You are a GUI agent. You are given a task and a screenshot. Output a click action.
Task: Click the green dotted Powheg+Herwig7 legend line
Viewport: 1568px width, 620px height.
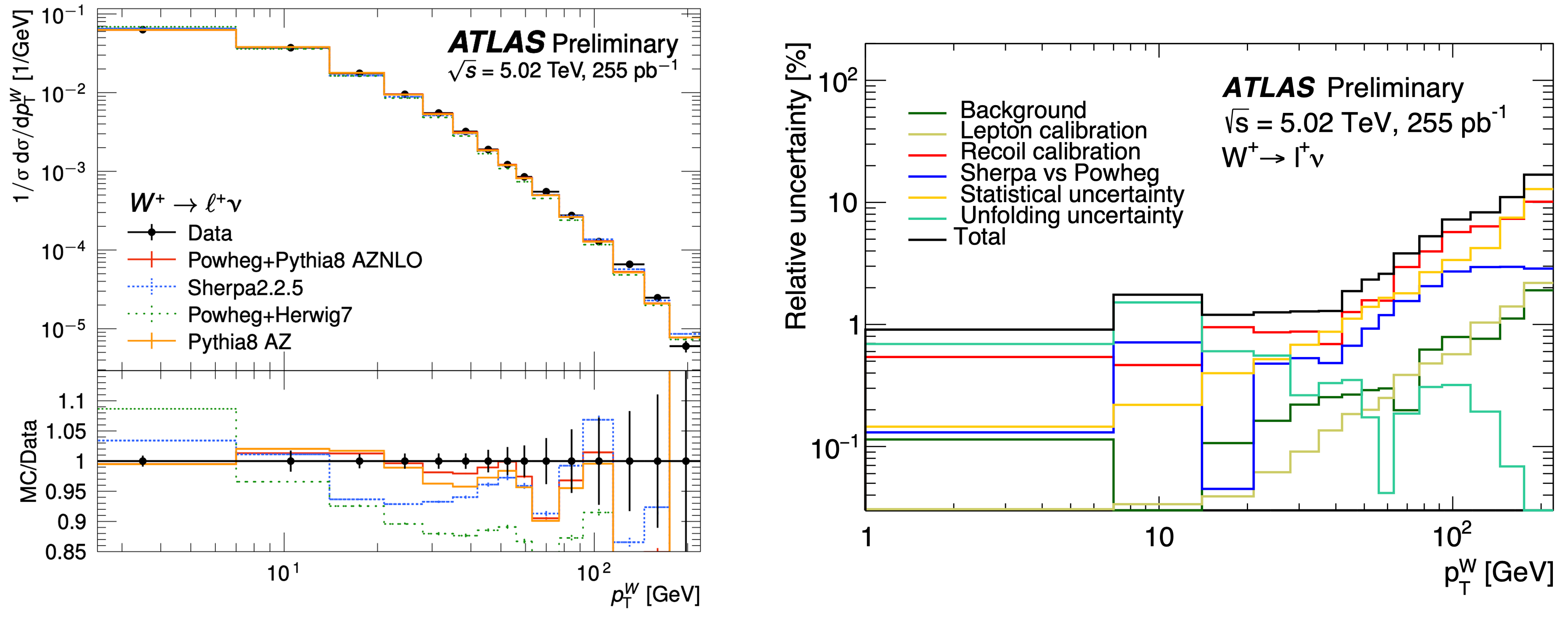coord(152,314)
